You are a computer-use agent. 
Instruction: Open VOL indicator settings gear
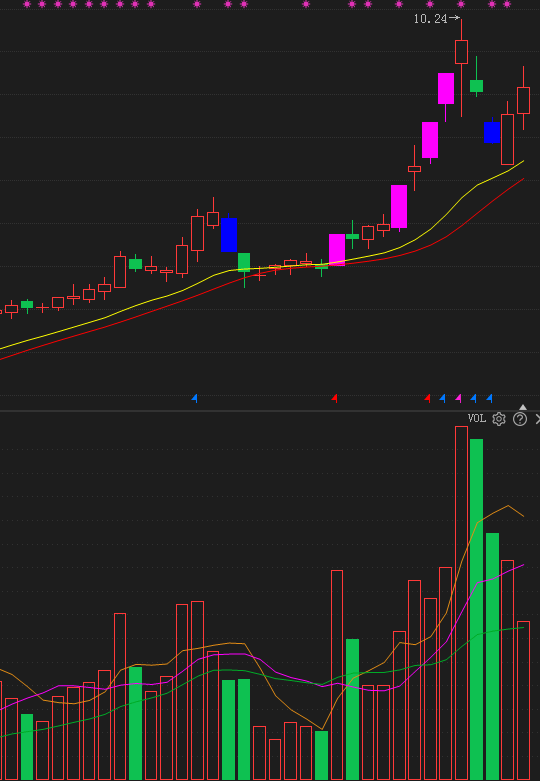coord(499,419)
